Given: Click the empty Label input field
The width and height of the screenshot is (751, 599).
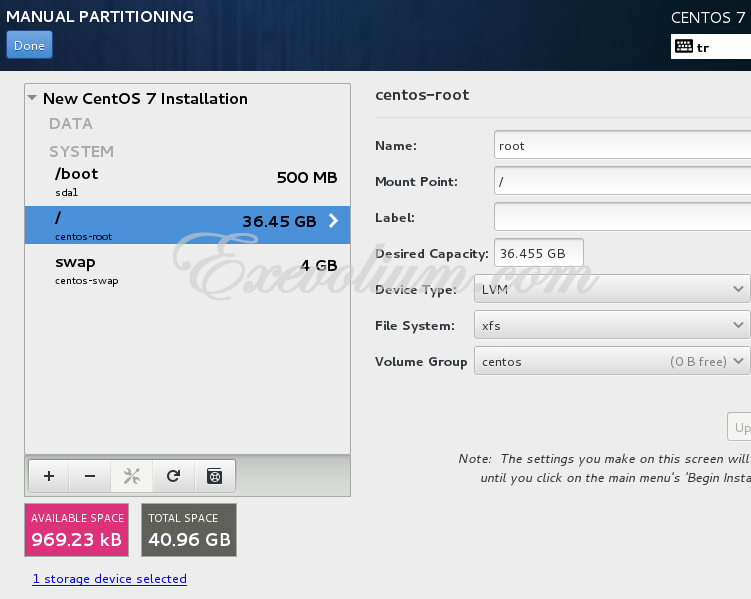Looking at the screenshot, I should tap(622, 217).
